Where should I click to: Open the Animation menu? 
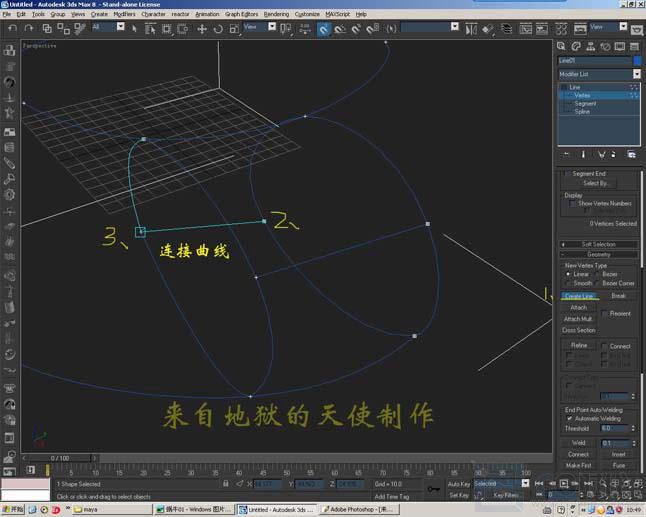(207, 14)
